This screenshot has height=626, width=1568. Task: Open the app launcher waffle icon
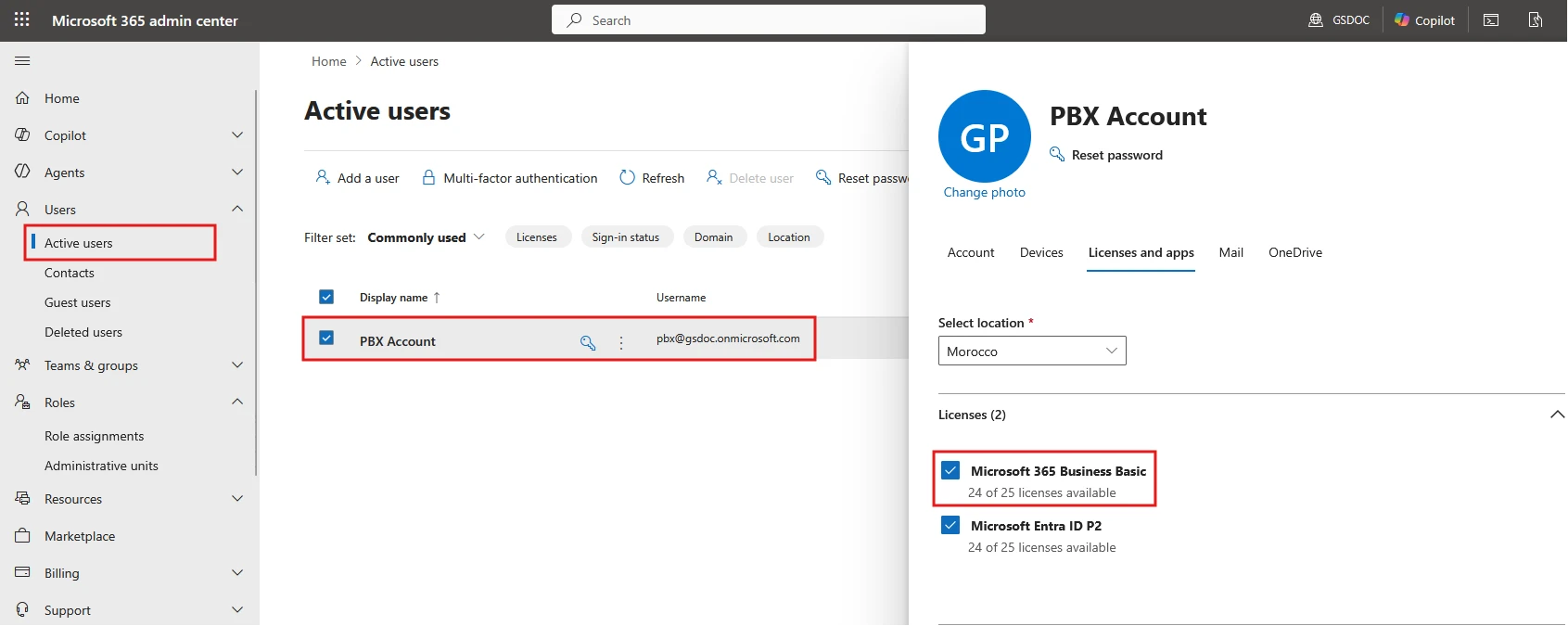pyautogui.click(x=22, y=19)
